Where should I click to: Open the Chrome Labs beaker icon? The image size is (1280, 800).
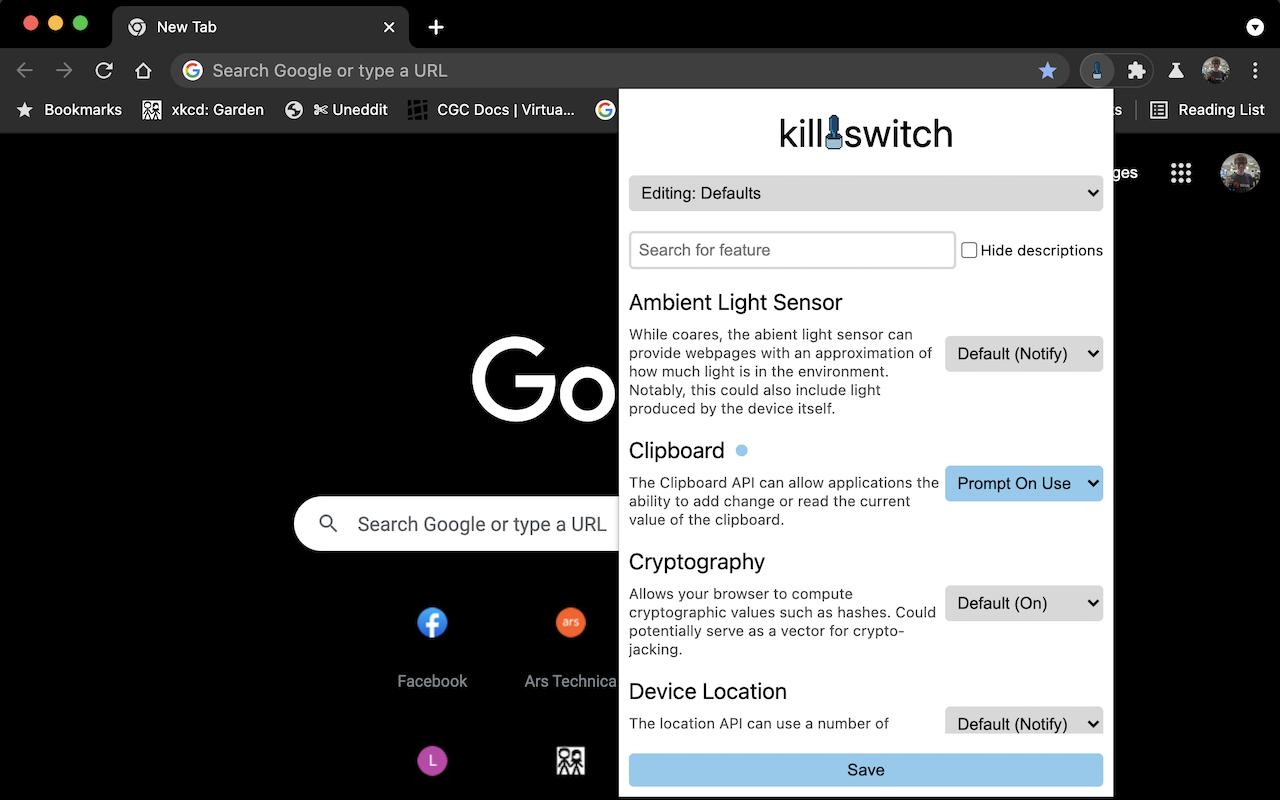coord(1176,70)
